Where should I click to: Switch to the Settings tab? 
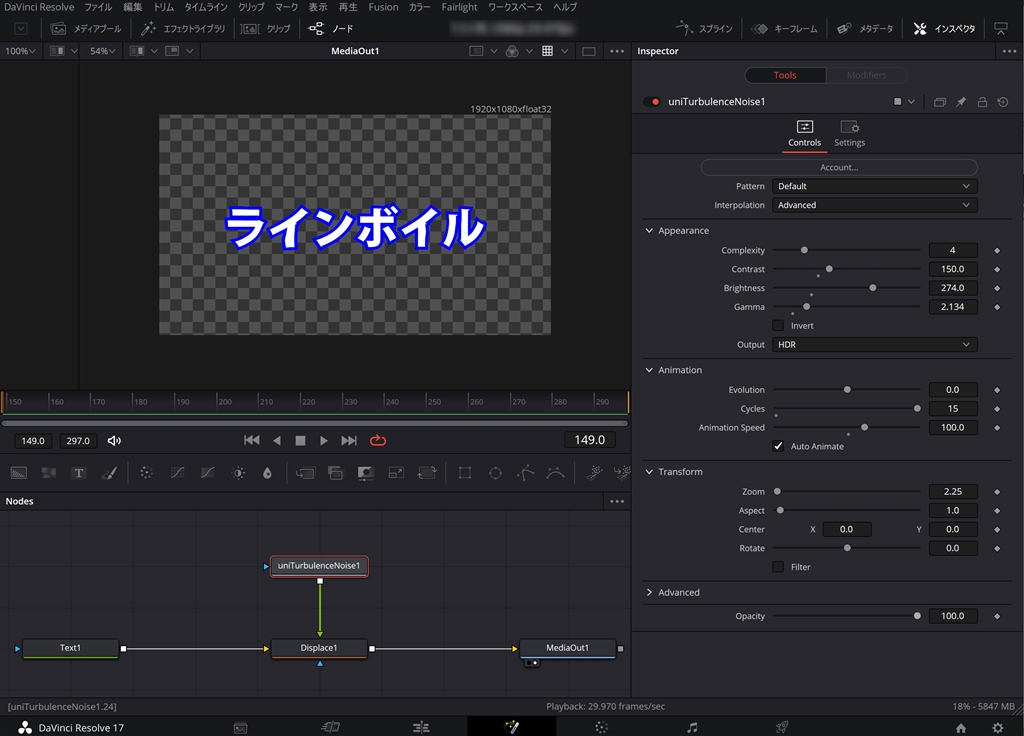849,133
